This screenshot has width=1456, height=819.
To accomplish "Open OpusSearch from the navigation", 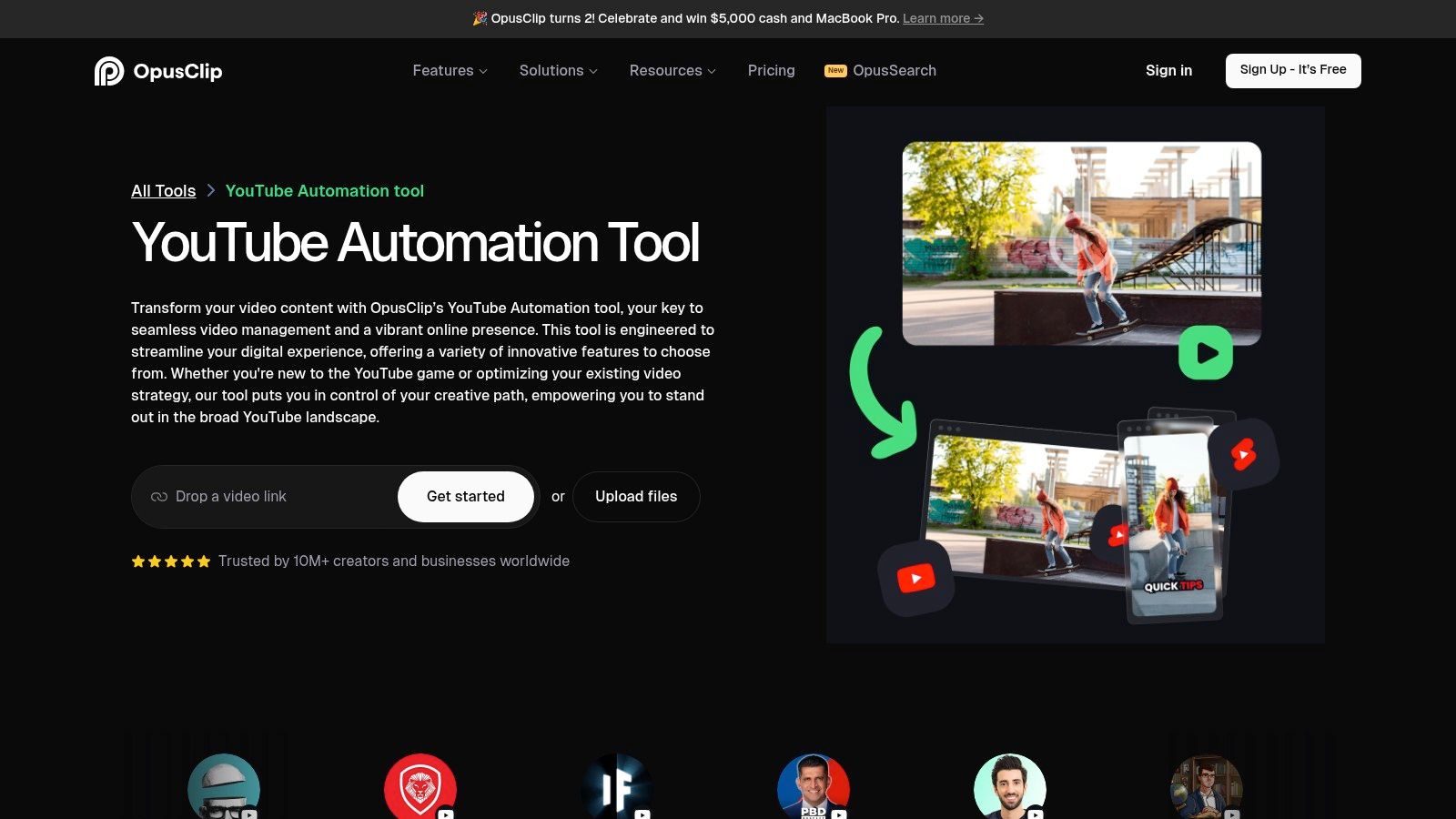I will coord(894,71).
